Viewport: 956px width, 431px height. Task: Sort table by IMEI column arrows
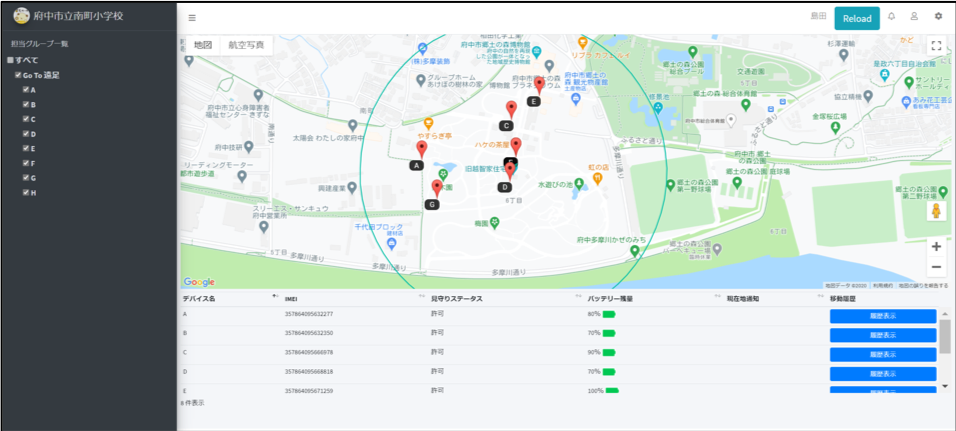click(x=422, y=296)
